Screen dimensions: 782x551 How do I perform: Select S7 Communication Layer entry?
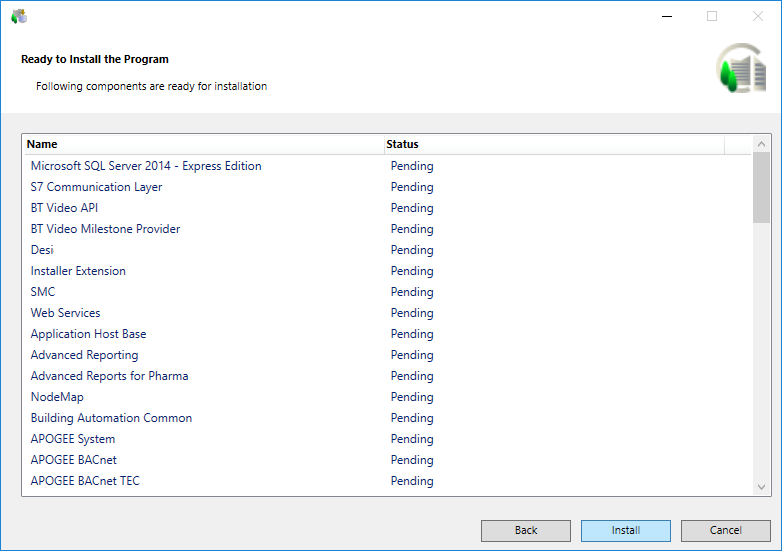96,187
